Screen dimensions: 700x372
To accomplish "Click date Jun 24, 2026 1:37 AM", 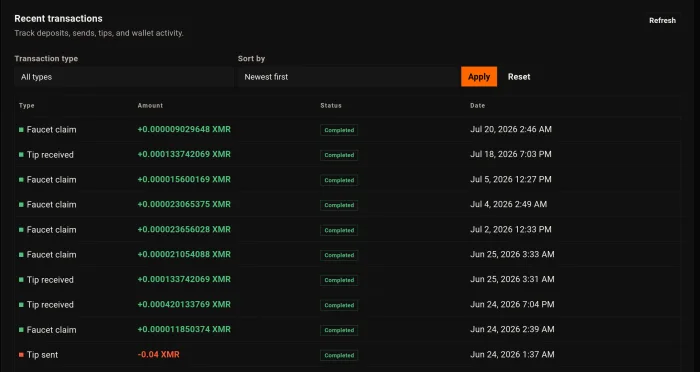I will [512, 355].
